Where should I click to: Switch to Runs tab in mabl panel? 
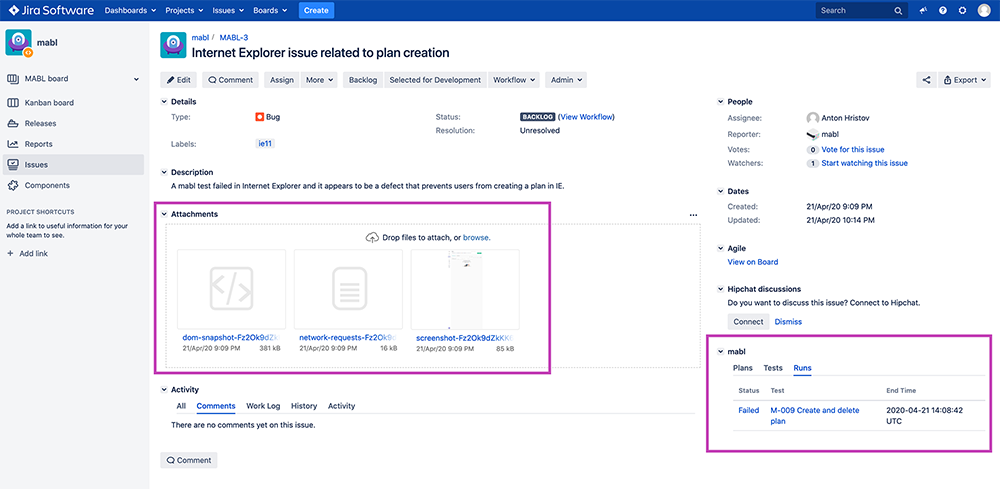(802, 368)
